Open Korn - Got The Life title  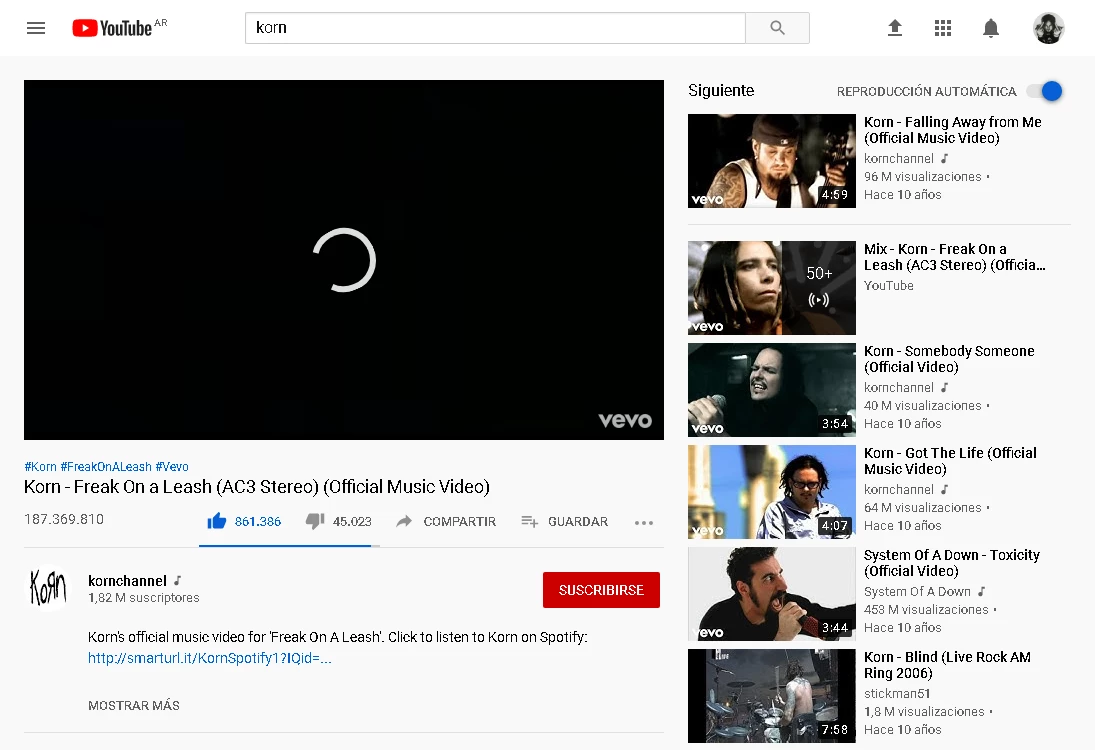click(x=950, y=461)
